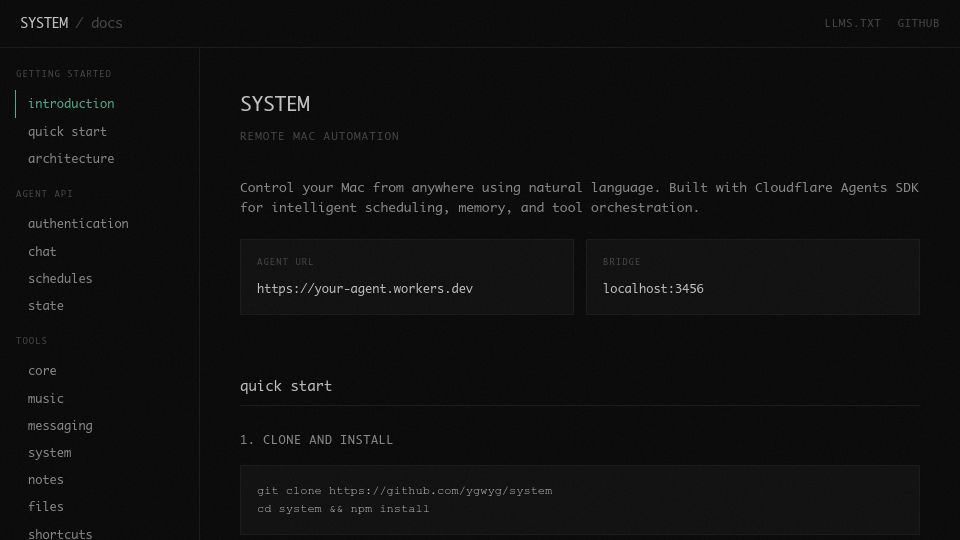Image resolution: width=960 pixels, height=540 pixels.
Task: Click the BRIDGE card label
Action: pyautogui.click(x=621, y=262)
